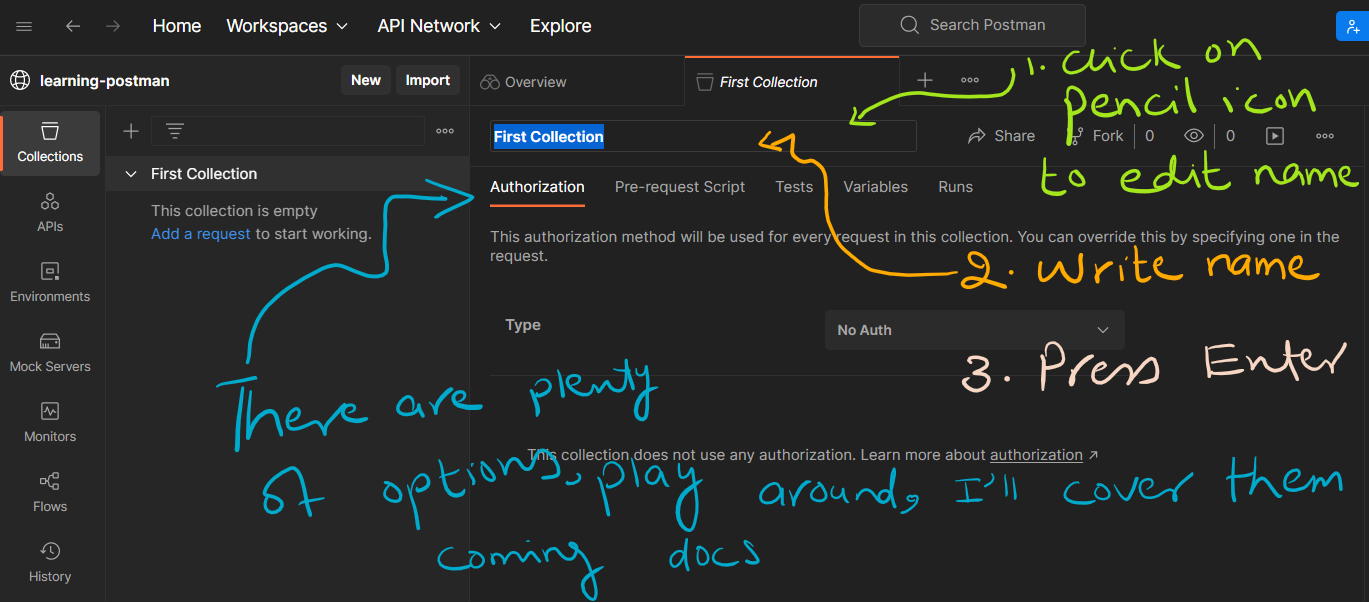Fork the collection
1369x603 pixels.
1097,136
